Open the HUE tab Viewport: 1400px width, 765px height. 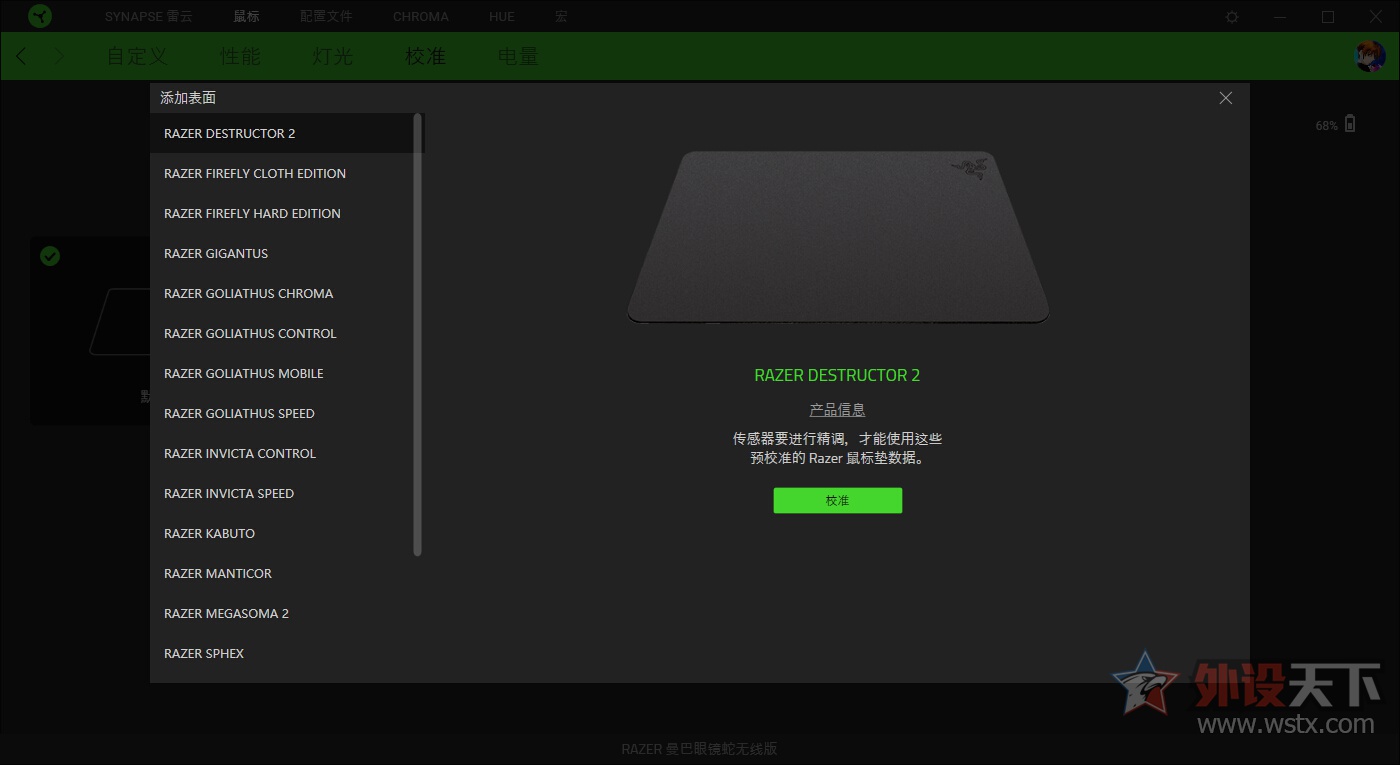tap(502, 17)
